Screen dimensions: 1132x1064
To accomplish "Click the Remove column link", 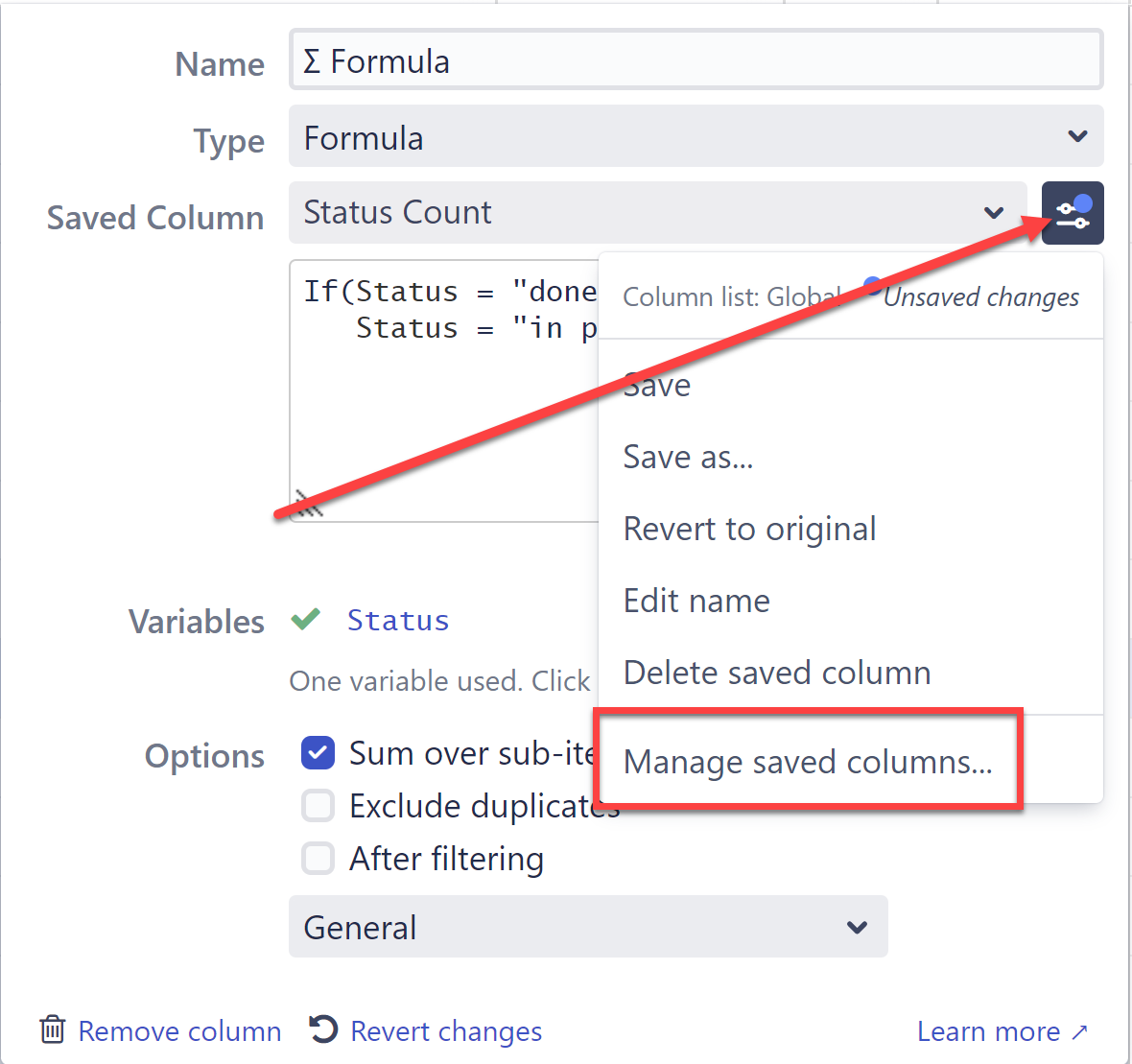I will [x=179, y=1029].
